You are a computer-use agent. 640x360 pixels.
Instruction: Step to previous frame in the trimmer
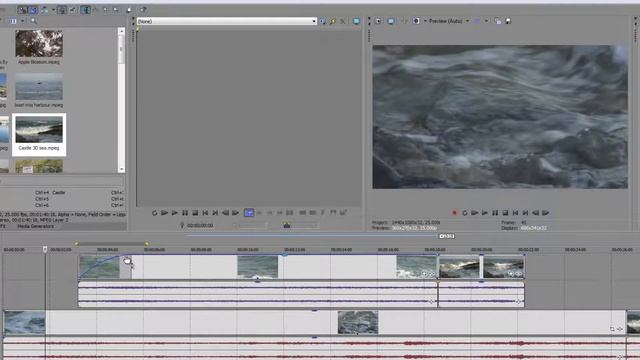[x=225, y=213]
